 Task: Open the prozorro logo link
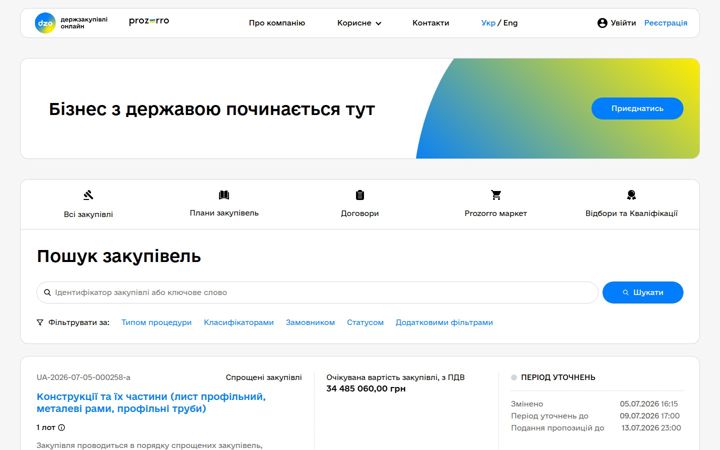[149, 21]
